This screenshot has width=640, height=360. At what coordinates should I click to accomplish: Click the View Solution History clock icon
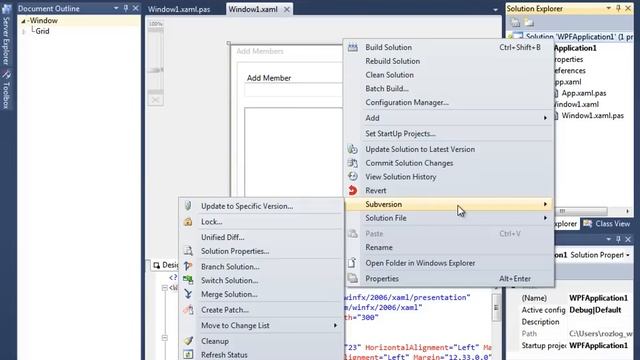tap(353, 176)
